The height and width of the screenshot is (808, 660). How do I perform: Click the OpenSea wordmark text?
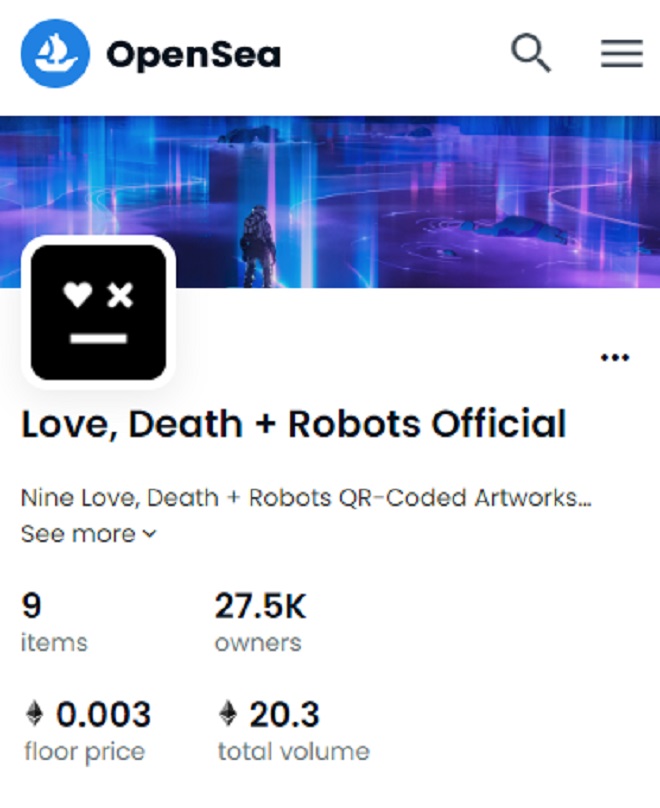[193, 55]
